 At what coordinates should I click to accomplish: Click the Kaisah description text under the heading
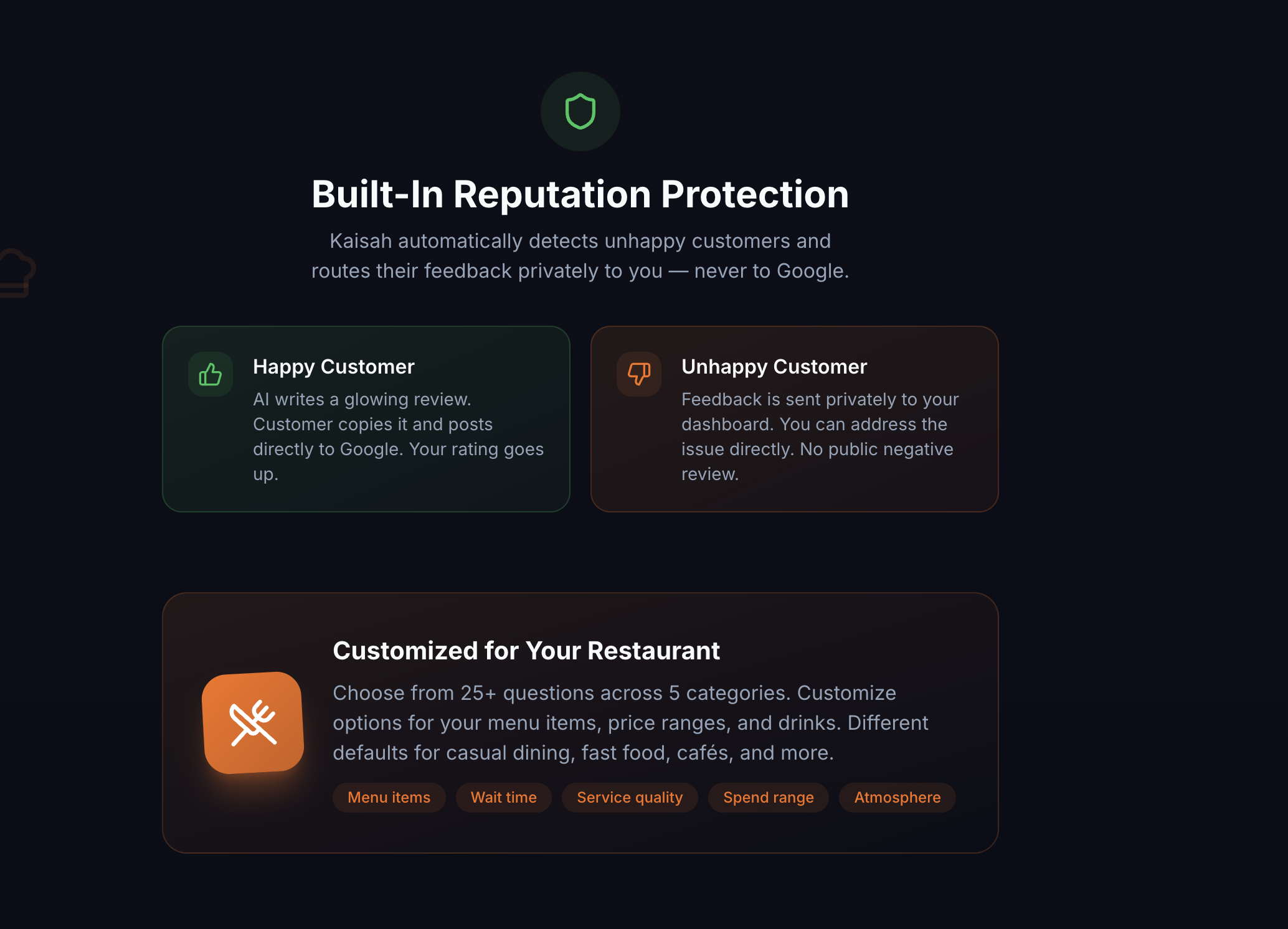point(580,255)
